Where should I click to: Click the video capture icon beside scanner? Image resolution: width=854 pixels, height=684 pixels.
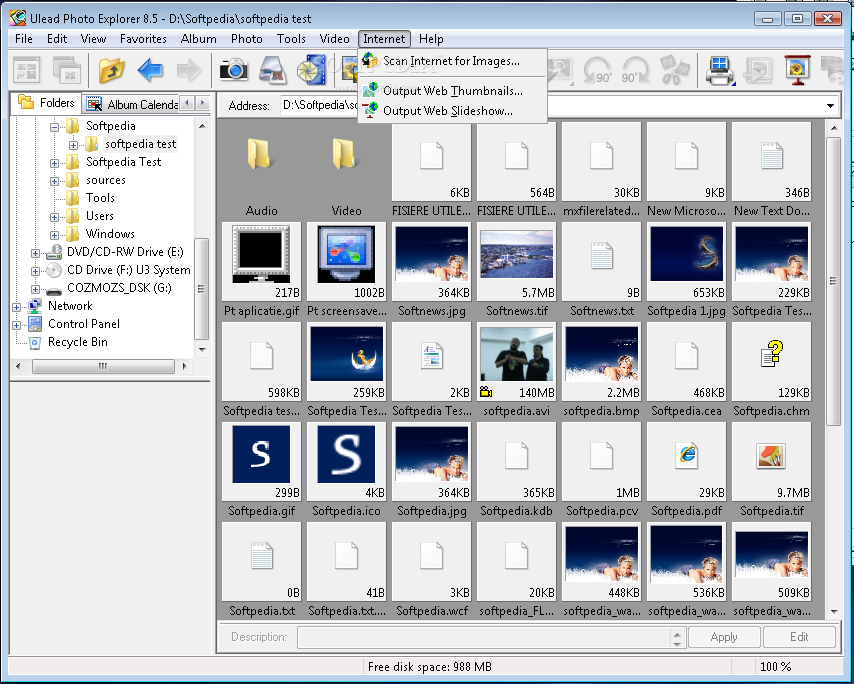(x=311, y=70)
